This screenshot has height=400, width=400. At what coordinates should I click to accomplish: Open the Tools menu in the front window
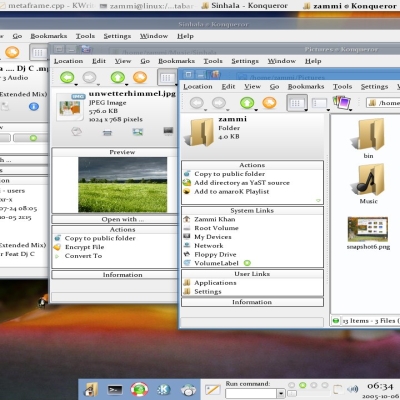coord(342,87)
